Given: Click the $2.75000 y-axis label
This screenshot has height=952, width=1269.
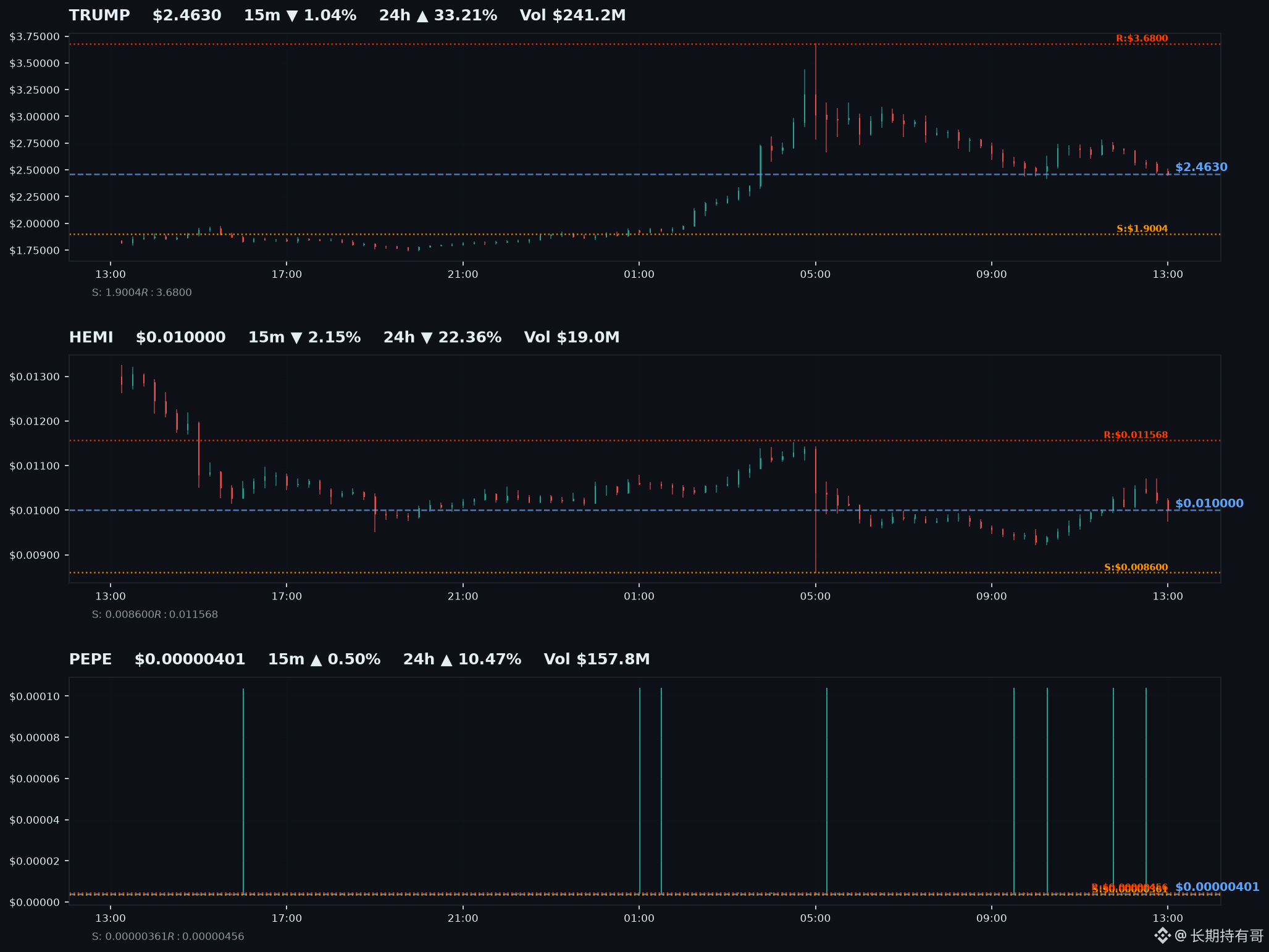Looking at the screenshot, I should point(35,144).
